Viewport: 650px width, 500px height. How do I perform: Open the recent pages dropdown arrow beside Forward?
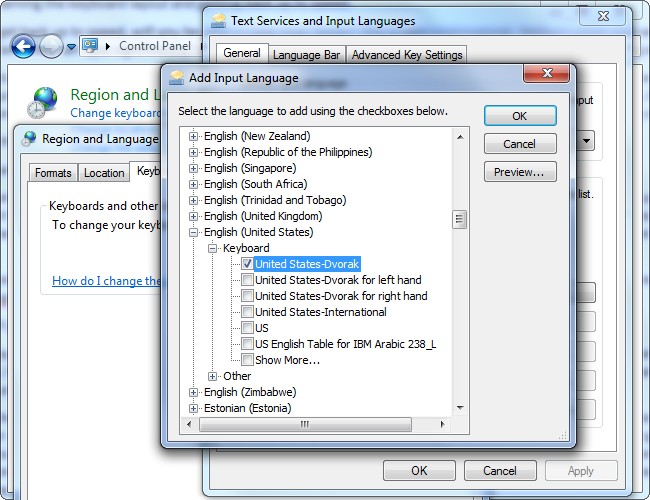tap(71, 47)
